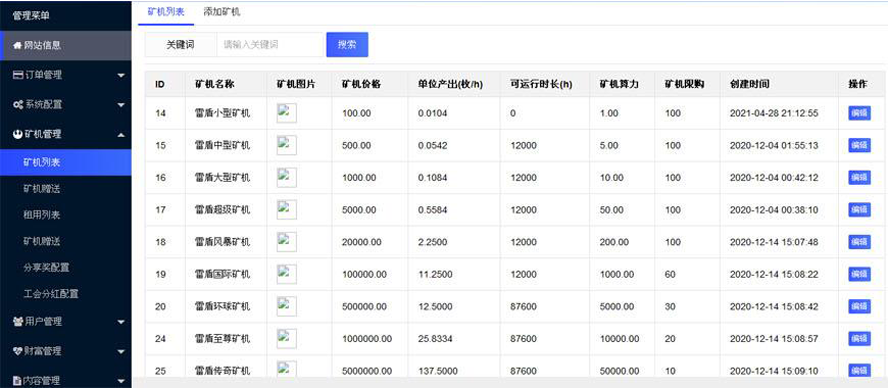Click the image thumbnail of 雷盾至尊矿机
The image size is (888, 388).
(287, 339)
